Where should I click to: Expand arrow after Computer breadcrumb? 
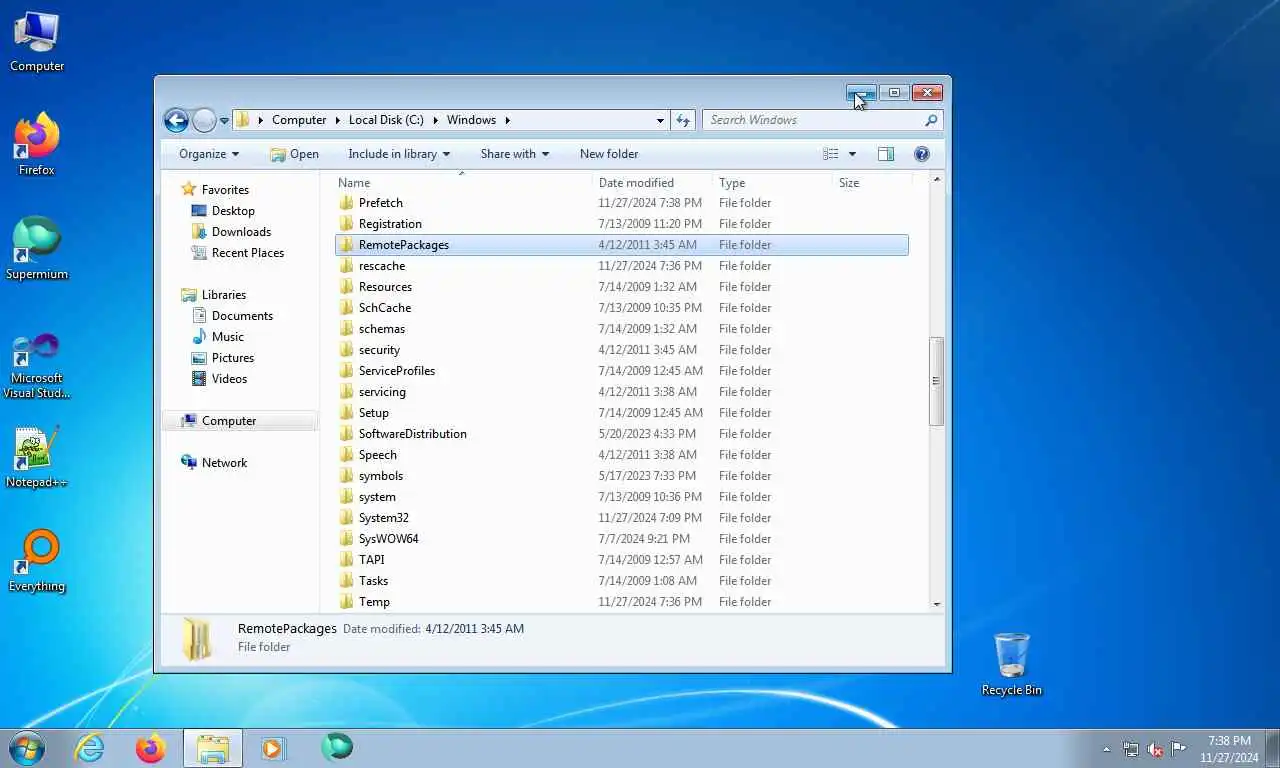[336, 120]
